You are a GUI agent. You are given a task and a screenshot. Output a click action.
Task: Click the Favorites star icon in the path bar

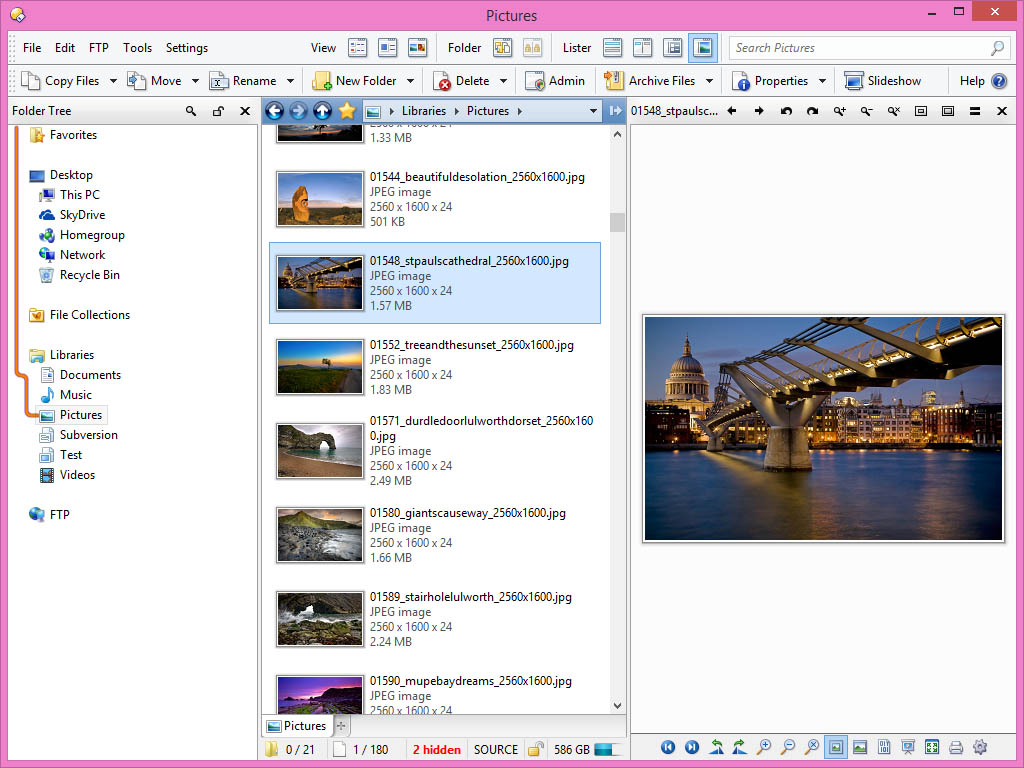tap(347, 111)
